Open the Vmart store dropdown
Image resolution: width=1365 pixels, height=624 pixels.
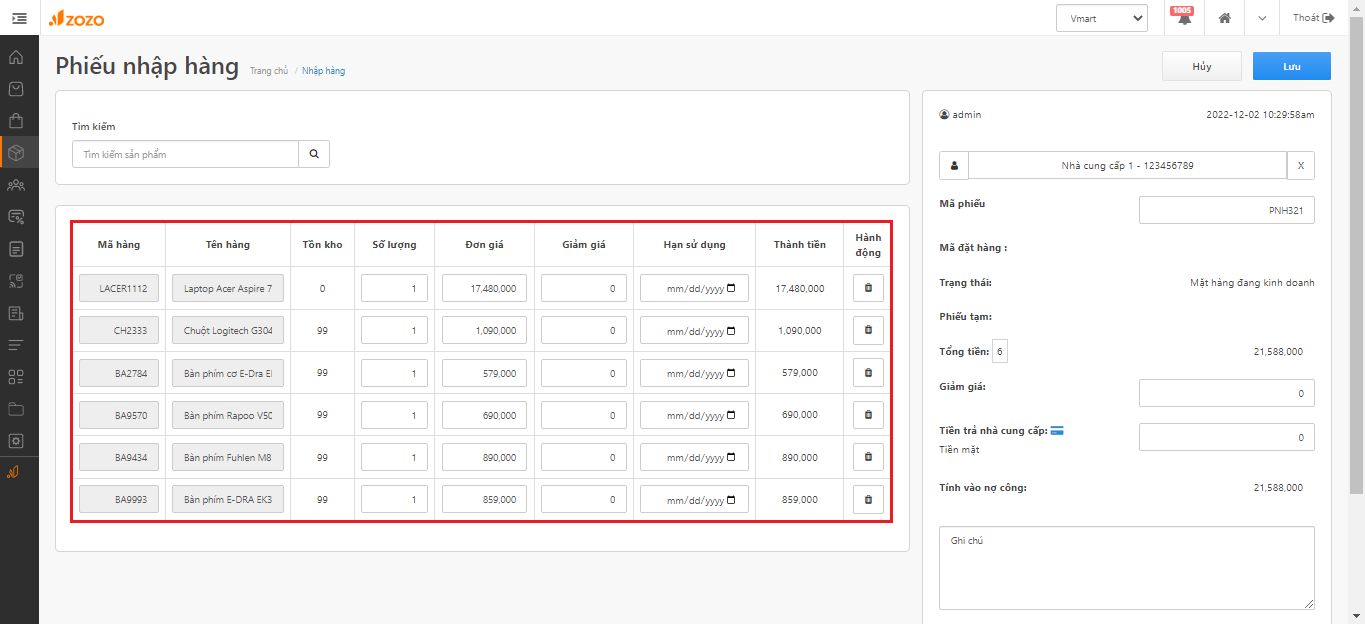pos(1102,18)
